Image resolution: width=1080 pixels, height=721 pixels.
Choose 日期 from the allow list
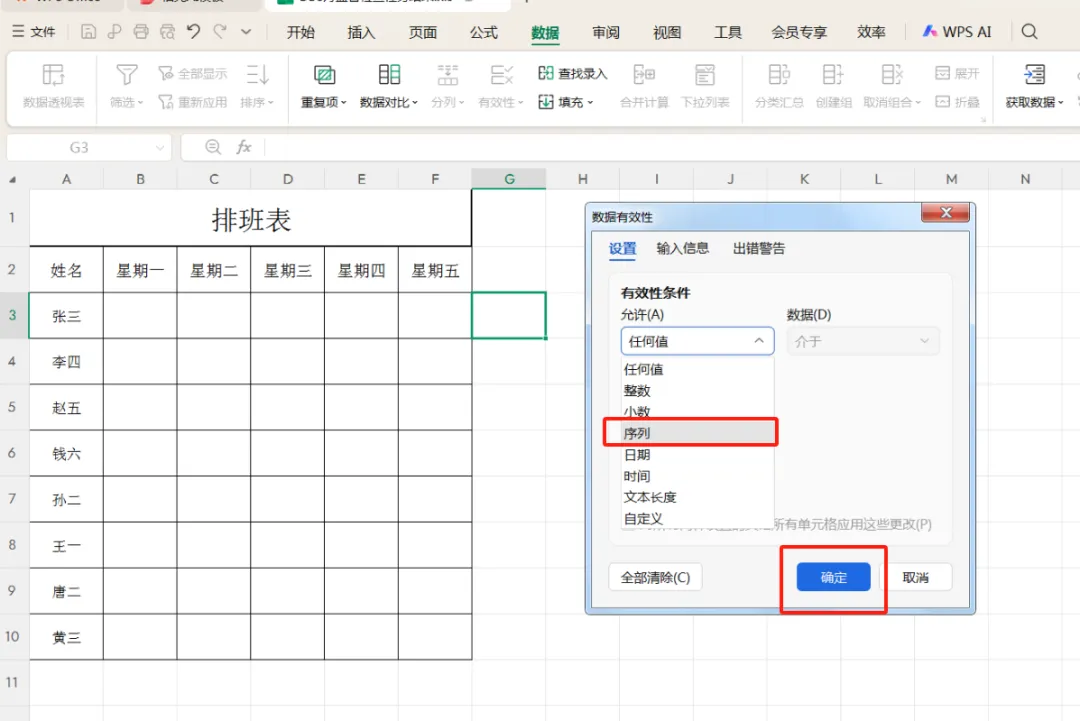click(697, 454)
